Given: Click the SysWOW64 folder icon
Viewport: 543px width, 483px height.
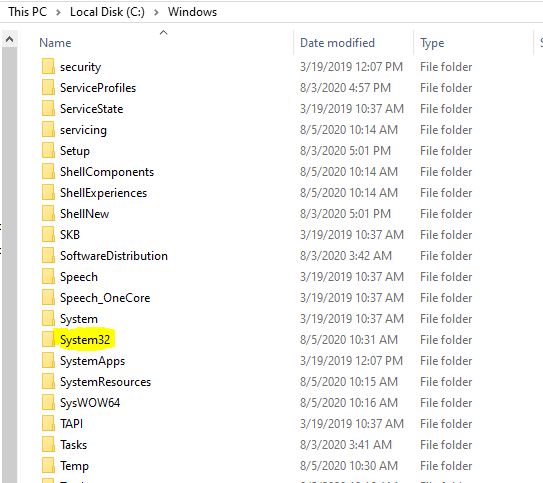Looking at the screenshot, I should tap(48, 403).
